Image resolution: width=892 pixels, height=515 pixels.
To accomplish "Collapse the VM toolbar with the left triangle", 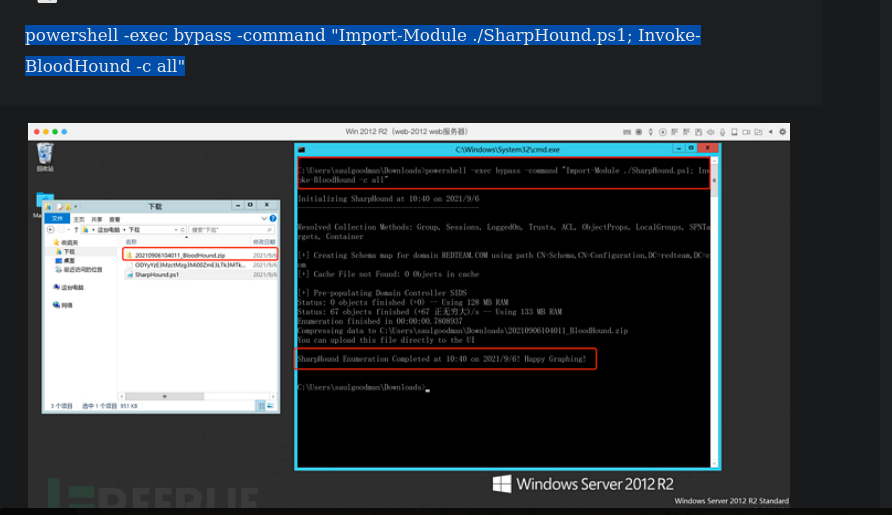I will (770, 132).
